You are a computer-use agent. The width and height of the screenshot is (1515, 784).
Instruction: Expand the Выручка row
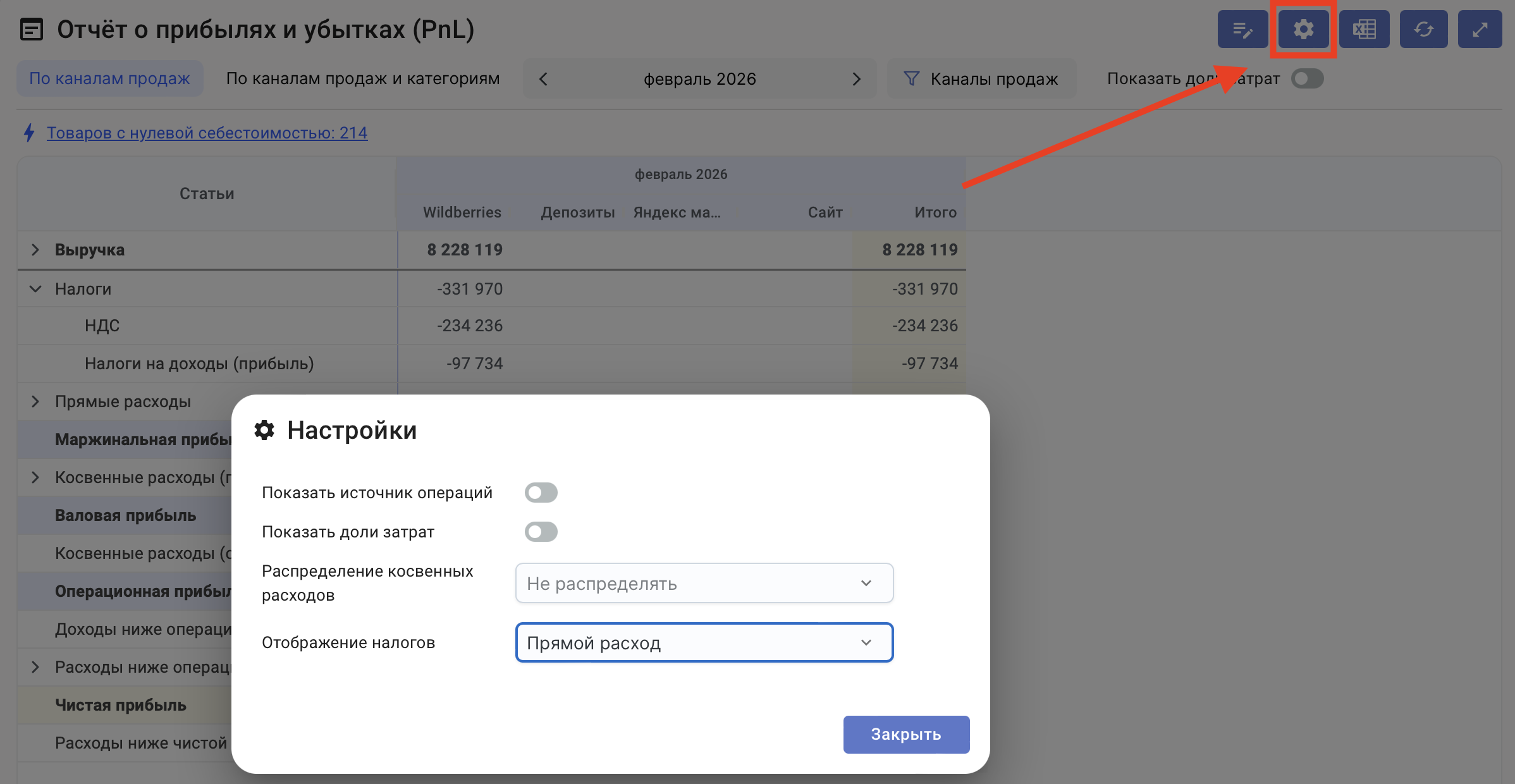(x=35, y=250)
